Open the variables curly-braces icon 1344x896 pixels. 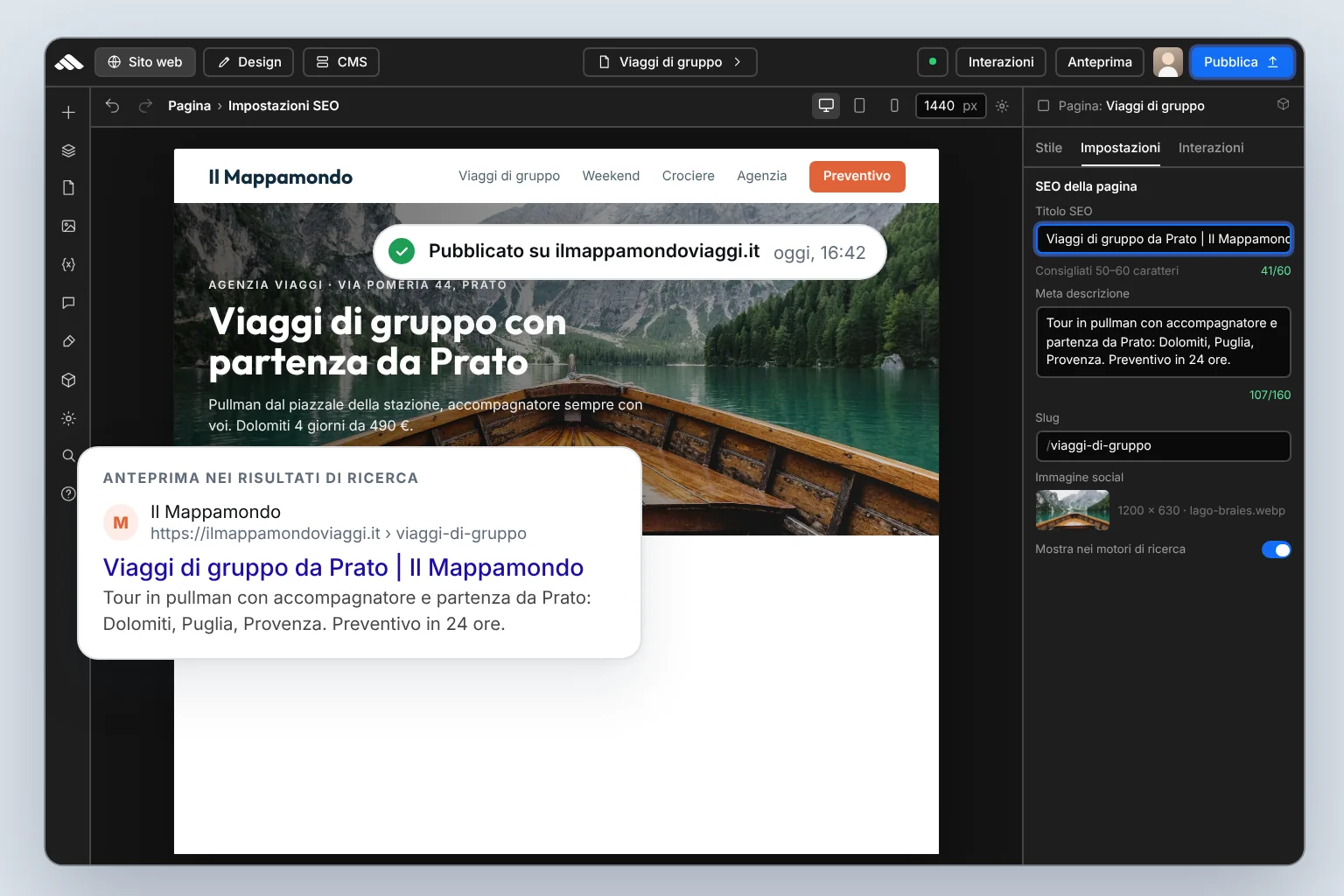pos(68,264)
